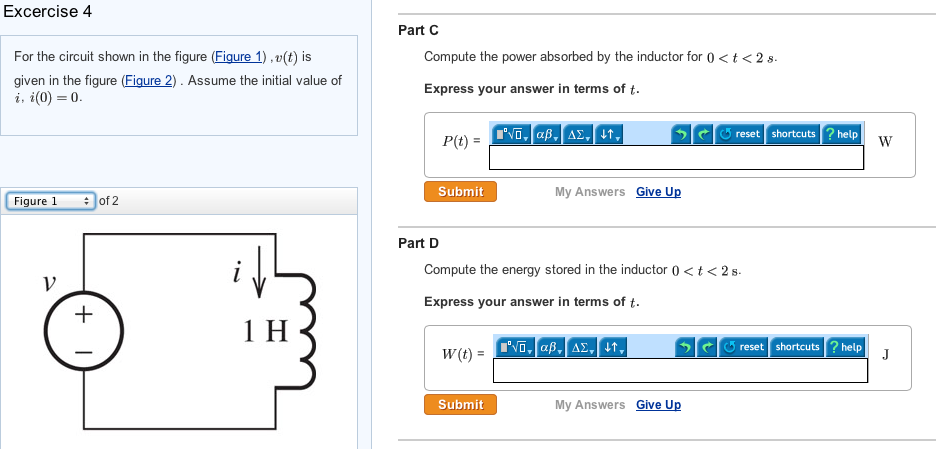The width and height of the screenshot is (936, 449).
Task: Open templates math menu in Part D toolbar
Action: pos(515,347)
